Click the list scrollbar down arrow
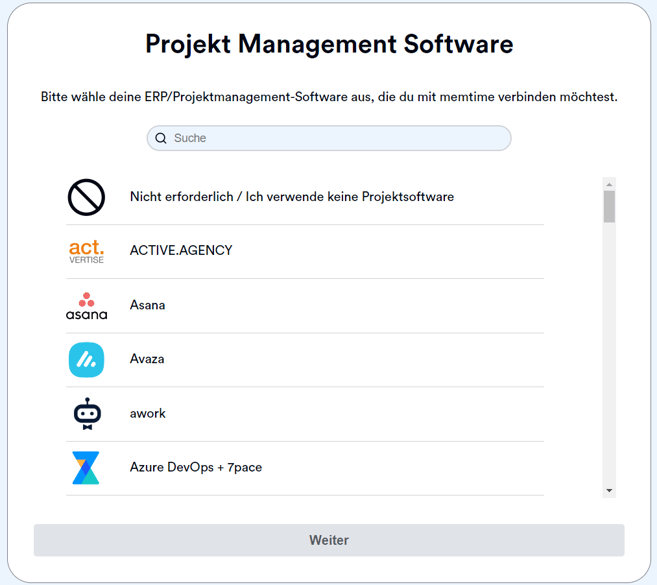This screenshot has height=585, width=657. (x=609, y=490)
